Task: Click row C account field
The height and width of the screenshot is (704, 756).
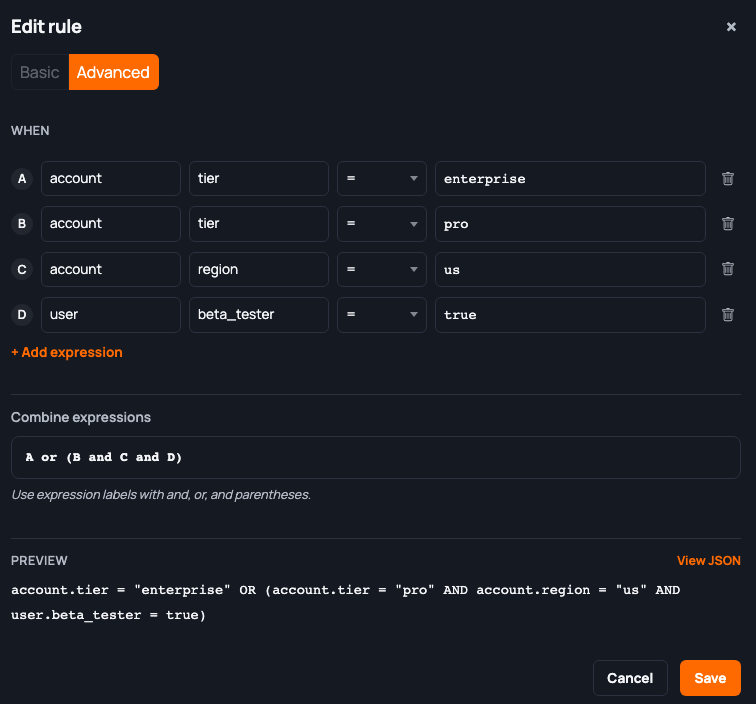Action: click(x=111, y=269)
